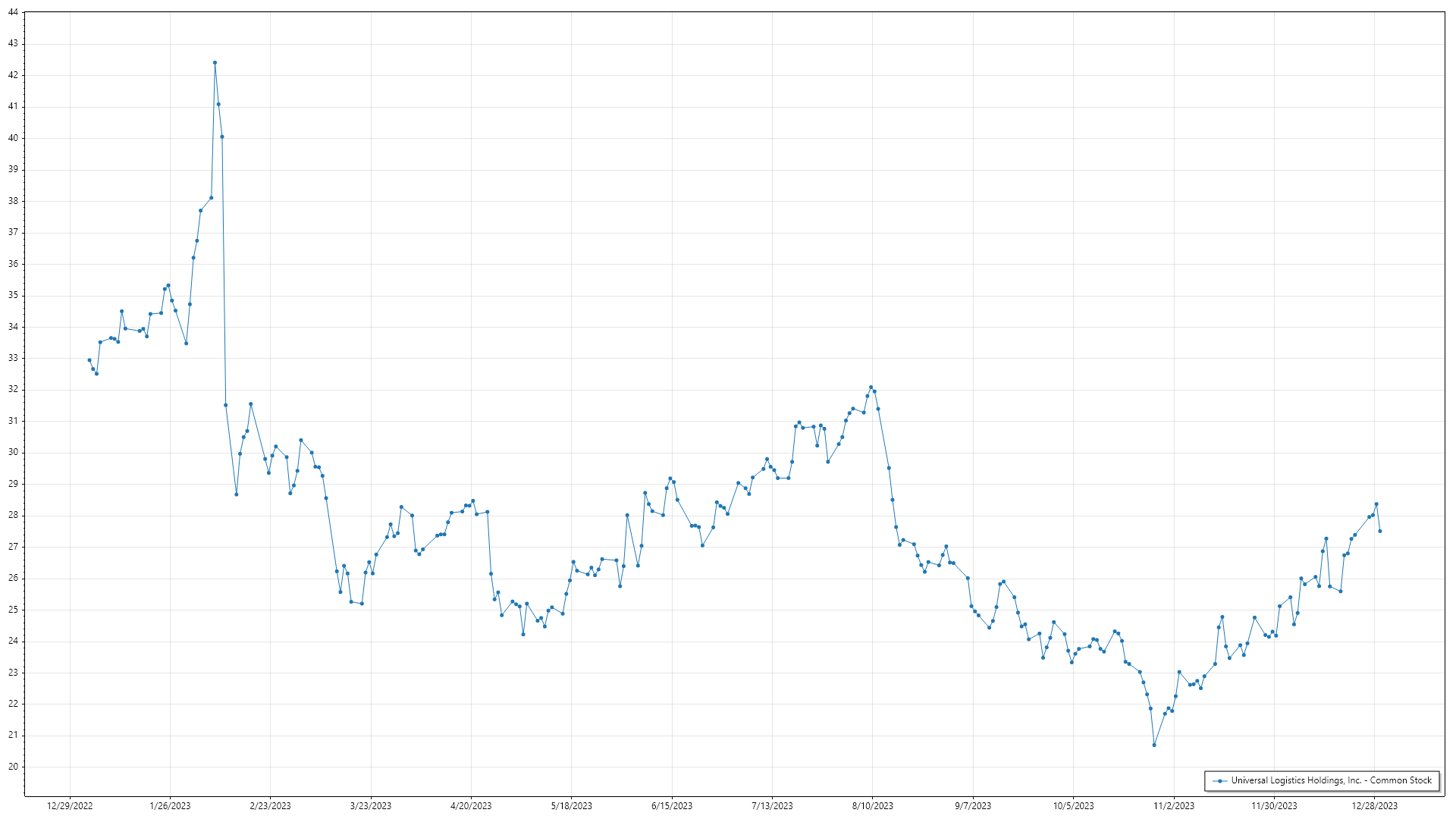1456x819 pixels.
Task: Click the legend line marker icon
Action: click(x=1219, y=780)
